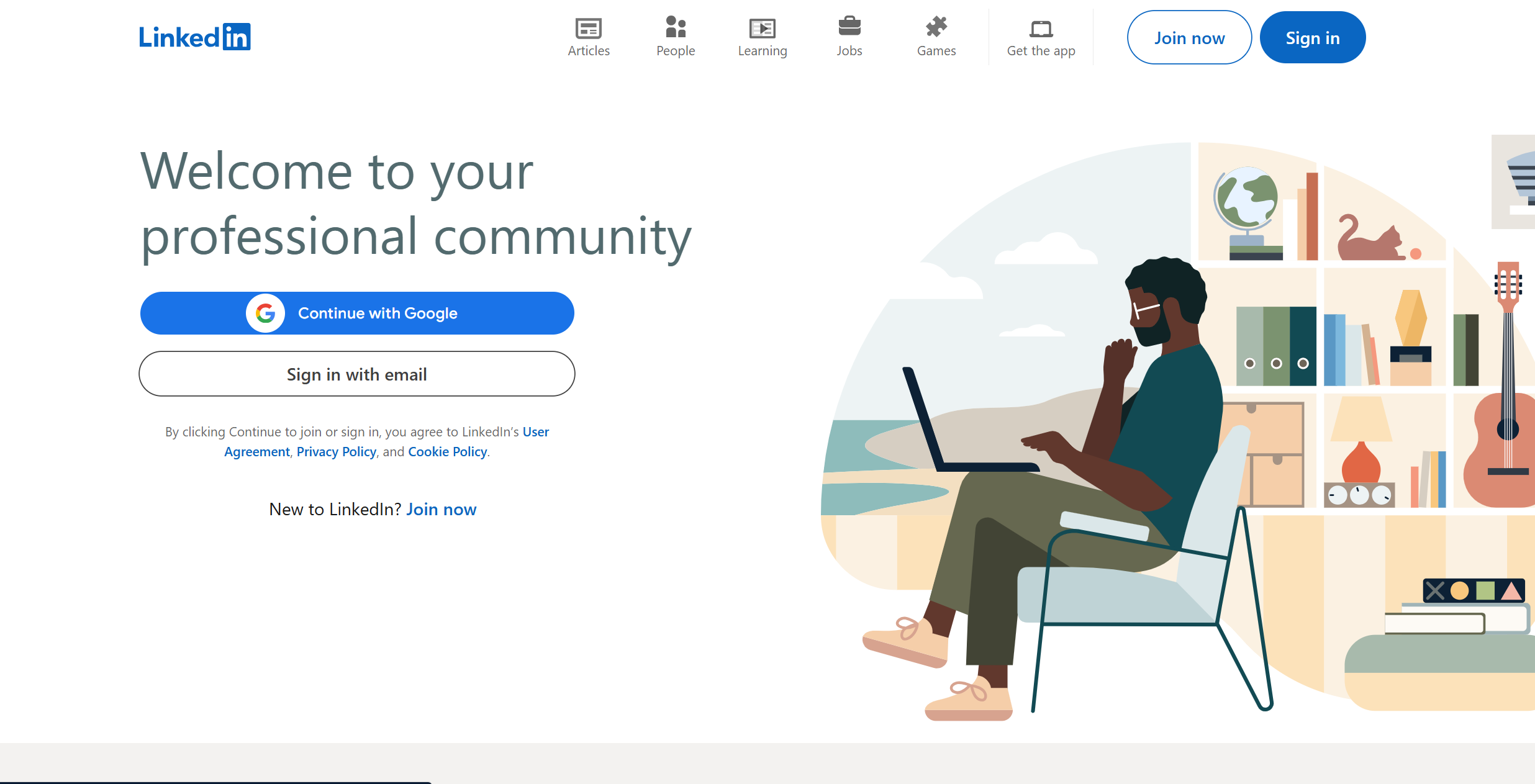Open the Learning video icon
The height and width of the screenshot is (784, 1535).
pos(763,28)
